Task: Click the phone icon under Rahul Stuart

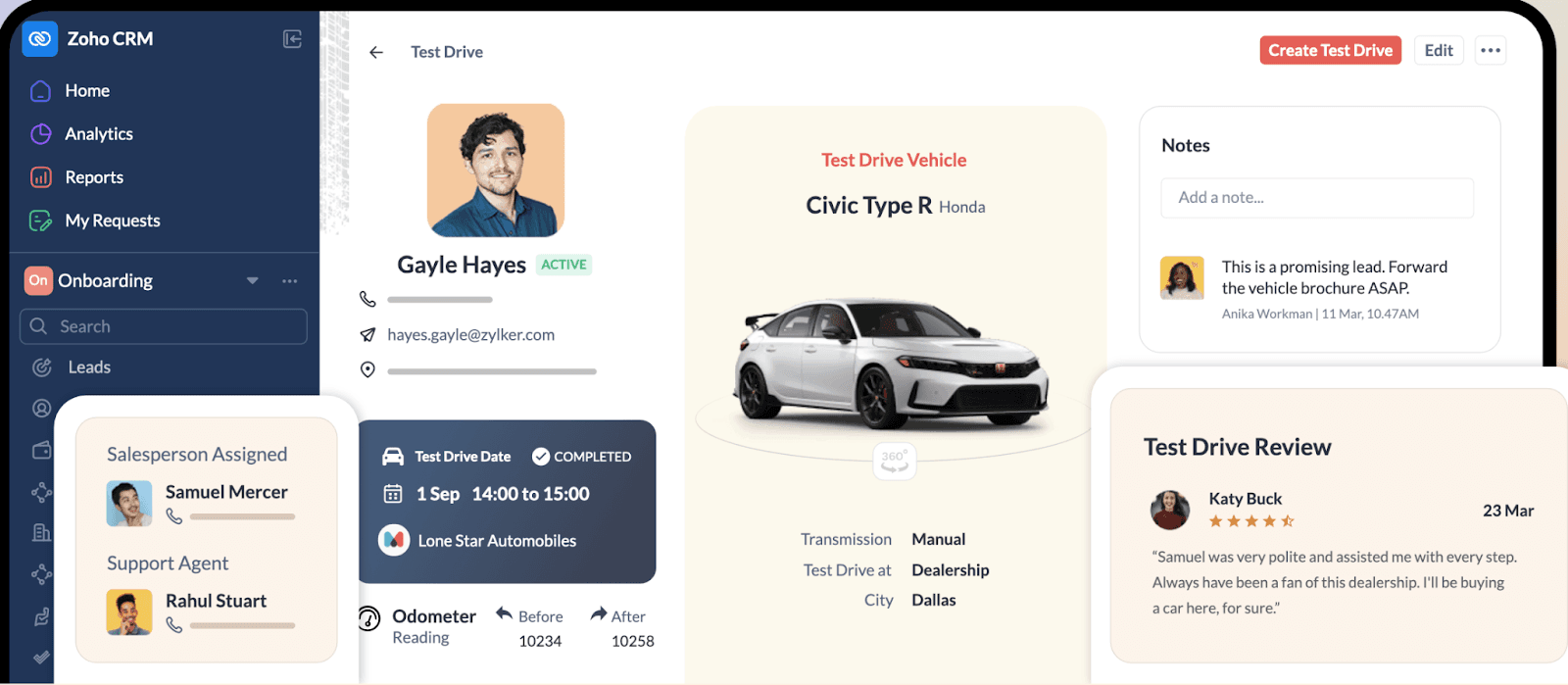Action: click(174, 625)
